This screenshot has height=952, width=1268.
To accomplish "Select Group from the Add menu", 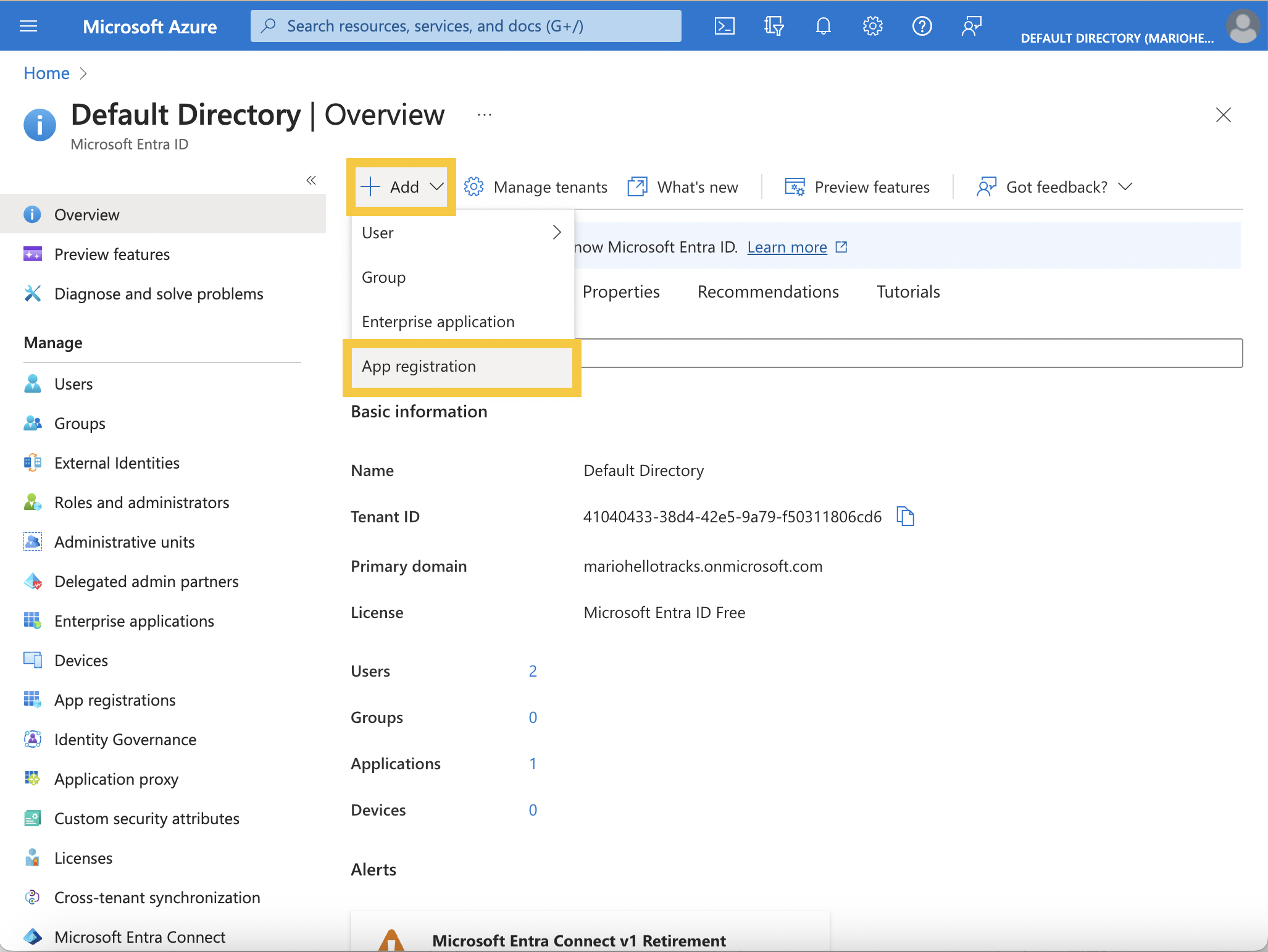I will coord(462,277).
